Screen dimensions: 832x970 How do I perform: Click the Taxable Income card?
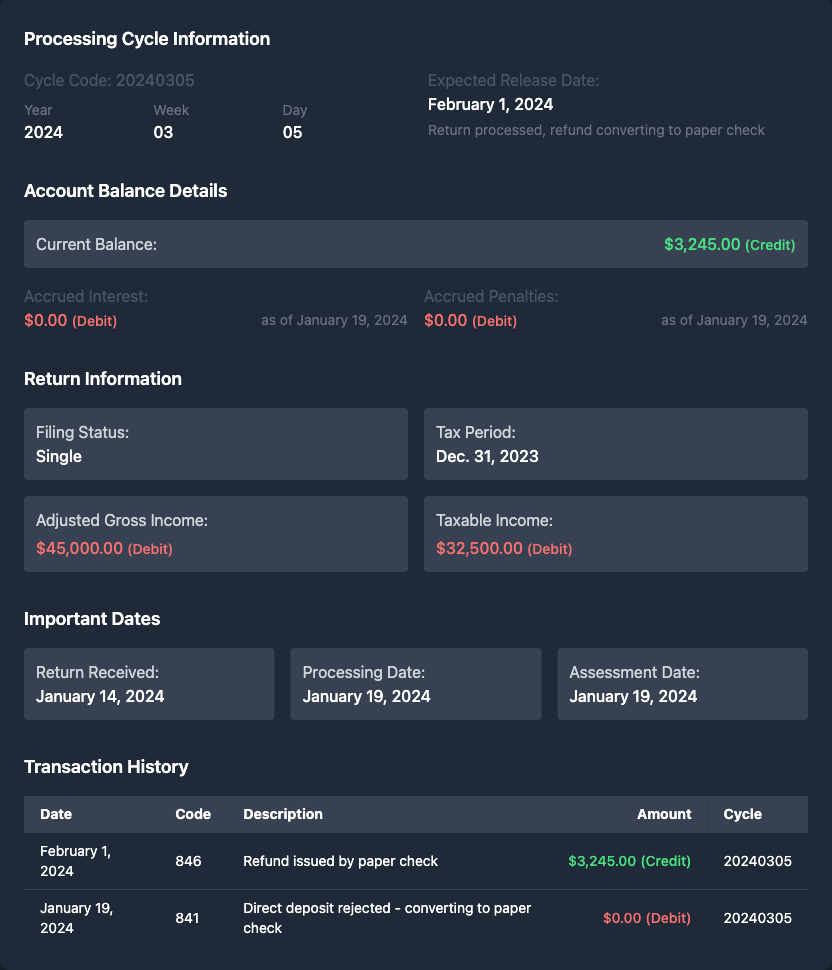615,534
